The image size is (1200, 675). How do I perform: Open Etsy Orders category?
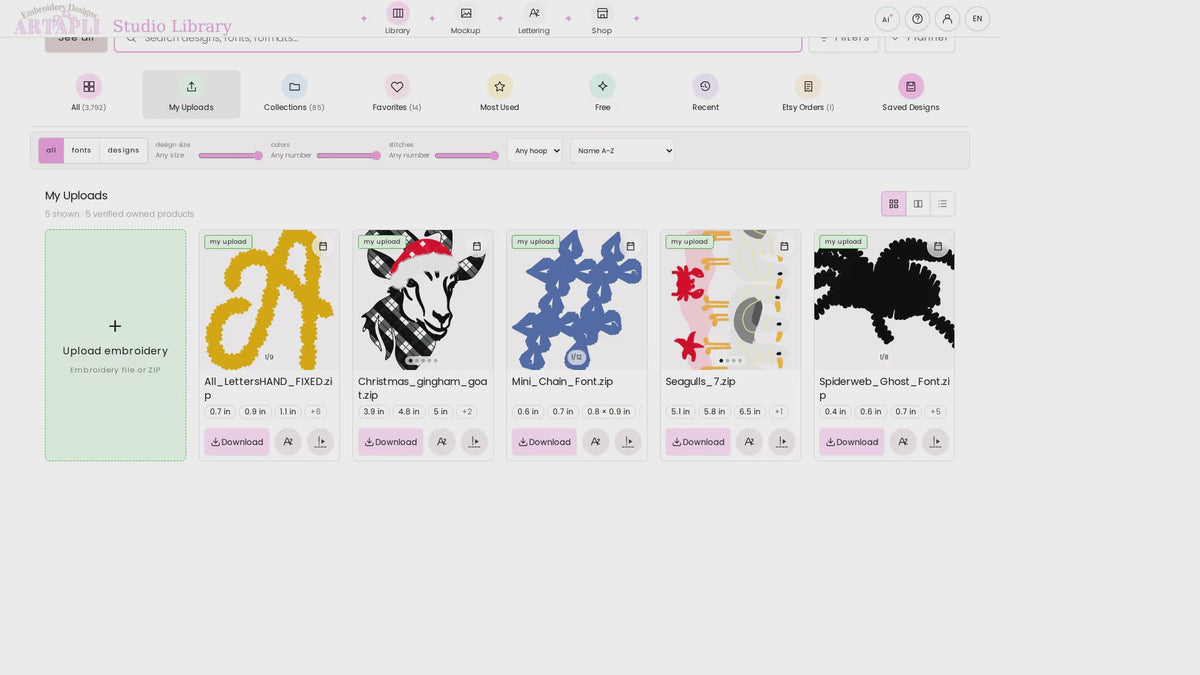808,94
